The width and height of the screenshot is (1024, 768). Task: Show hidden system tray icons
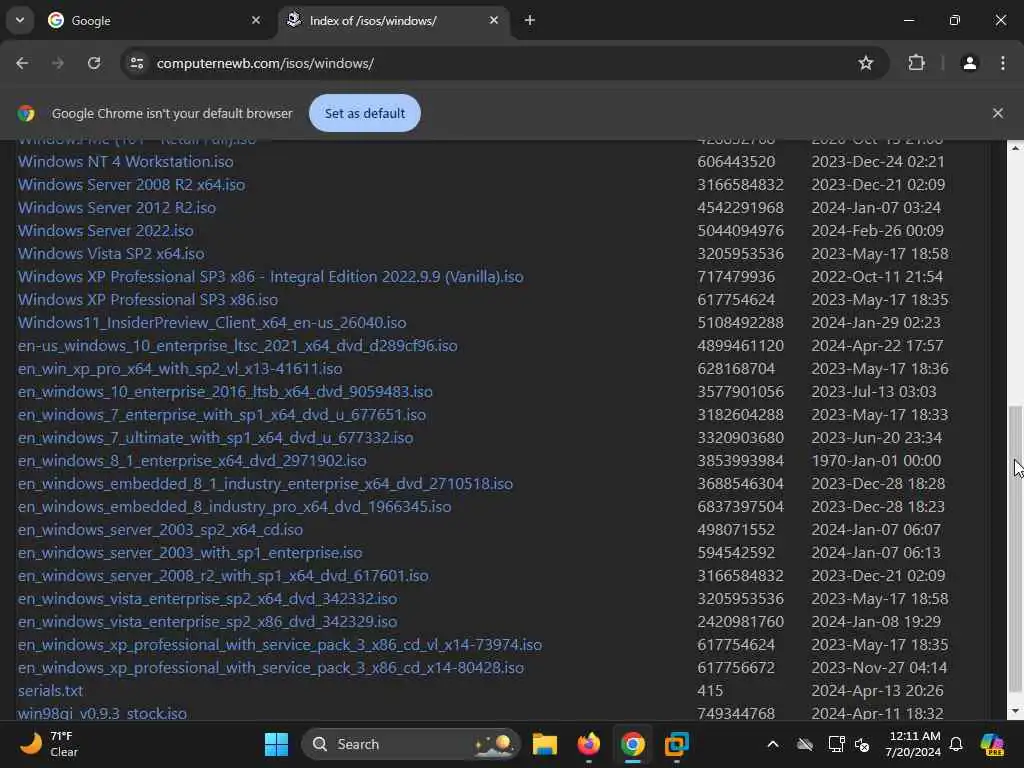coord(773,744)
